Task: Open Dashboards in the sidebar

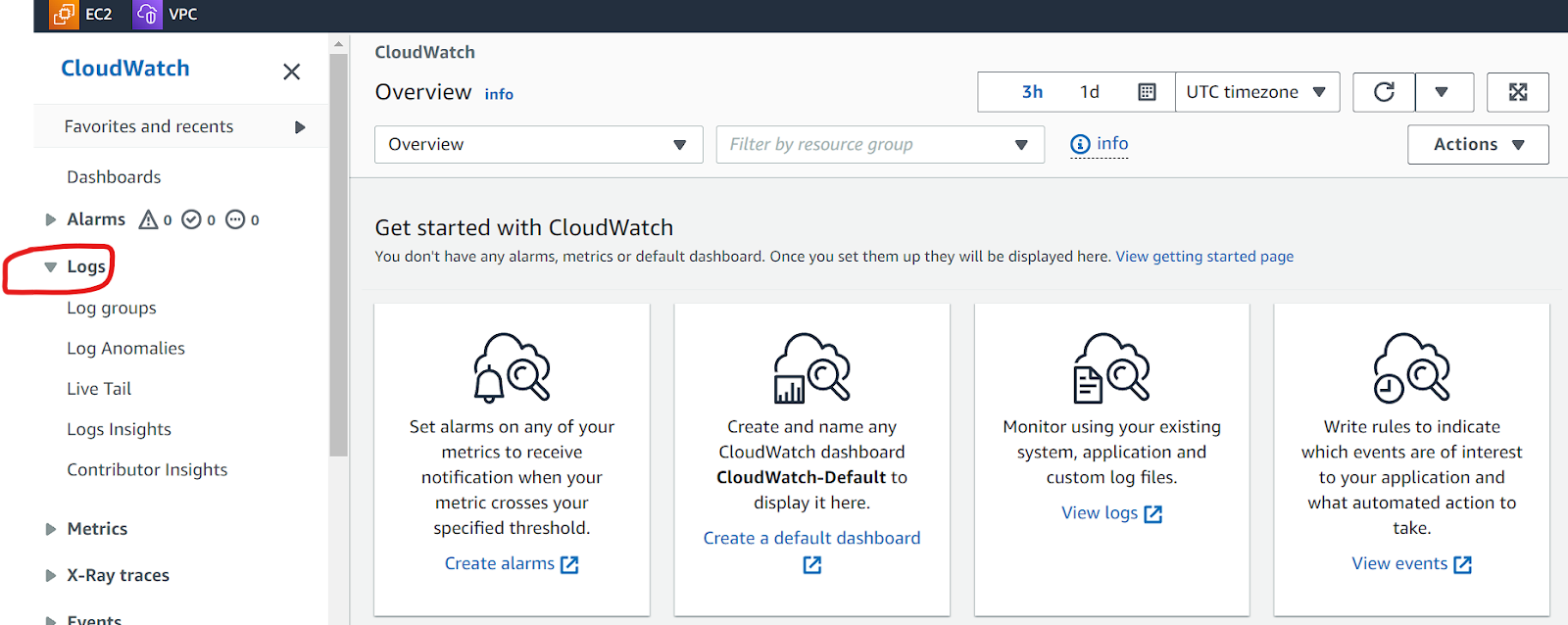Action: click(114, 177)
